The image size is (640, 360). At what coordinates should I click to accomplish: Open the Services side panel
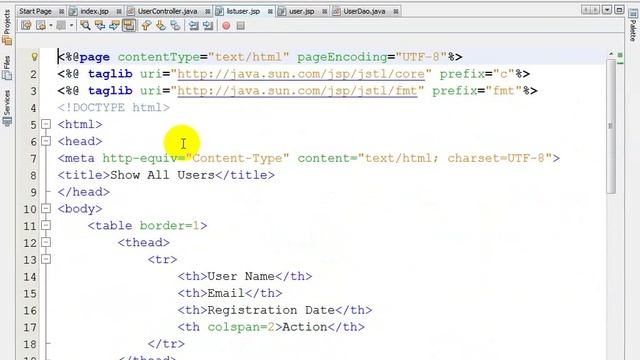click(7, 108)
